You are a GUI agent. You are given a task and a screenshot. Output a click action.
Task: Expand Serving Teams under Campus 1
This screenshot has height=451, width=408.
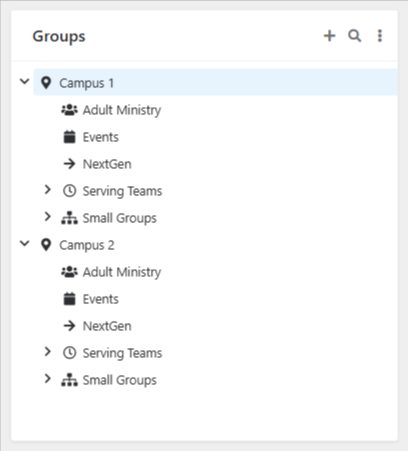[48, 189]
